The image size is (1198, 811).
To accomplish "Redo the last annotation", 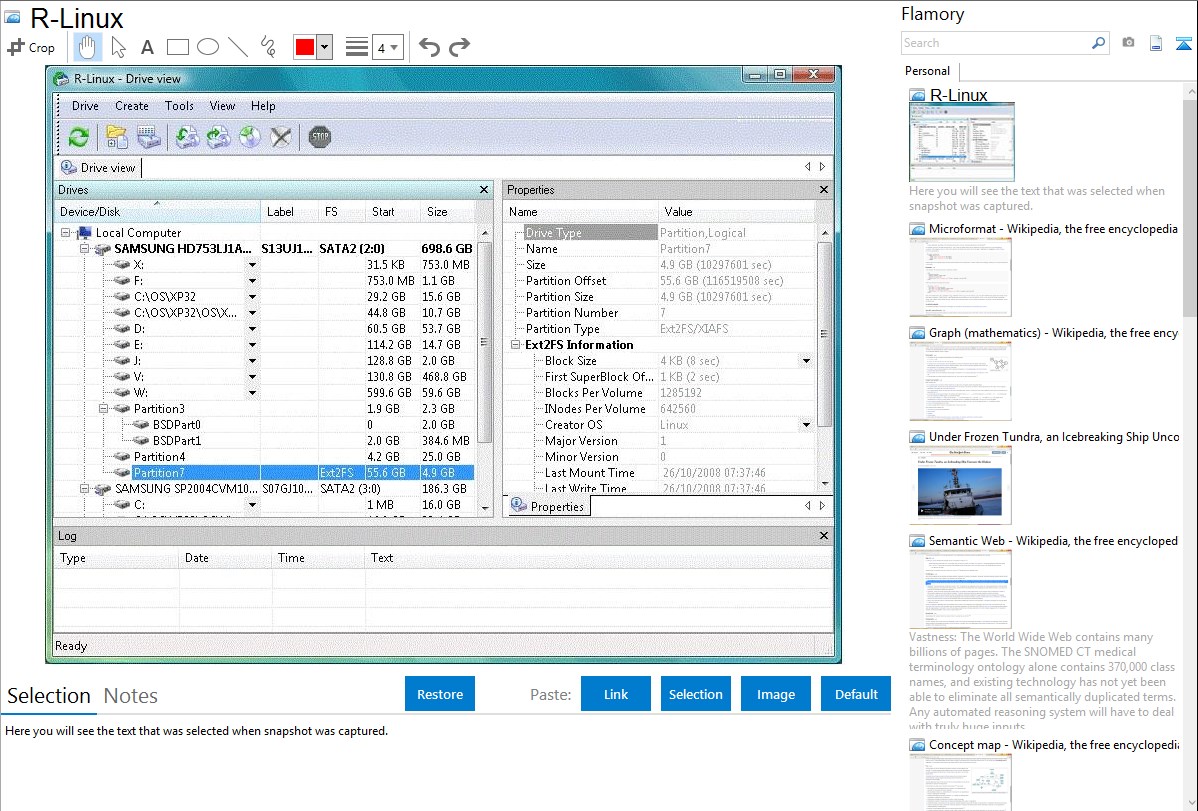I will (x=459, y=47).
